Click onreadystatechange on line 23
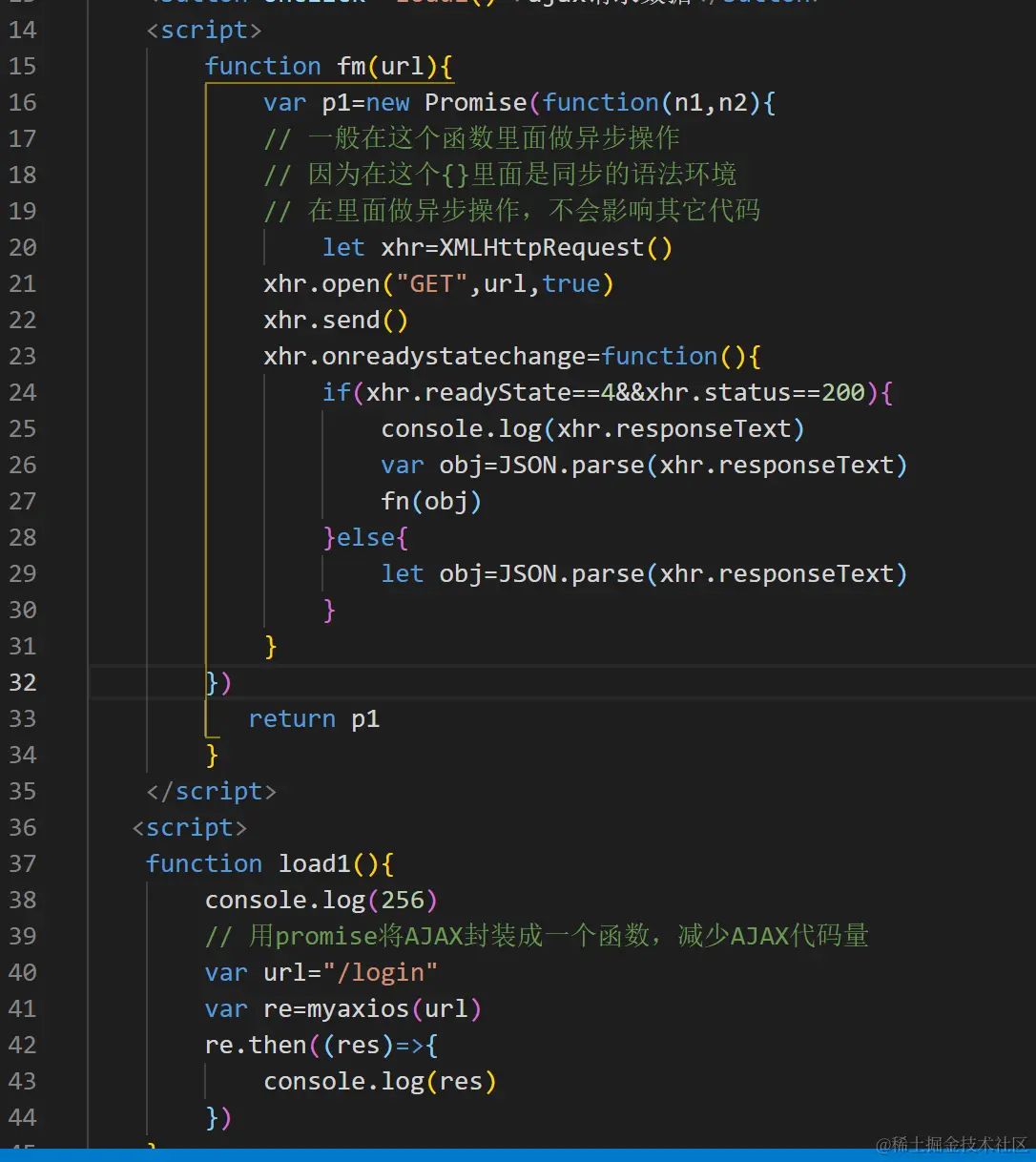Viewport: 1036px width, 1162px height. [454, 356]
